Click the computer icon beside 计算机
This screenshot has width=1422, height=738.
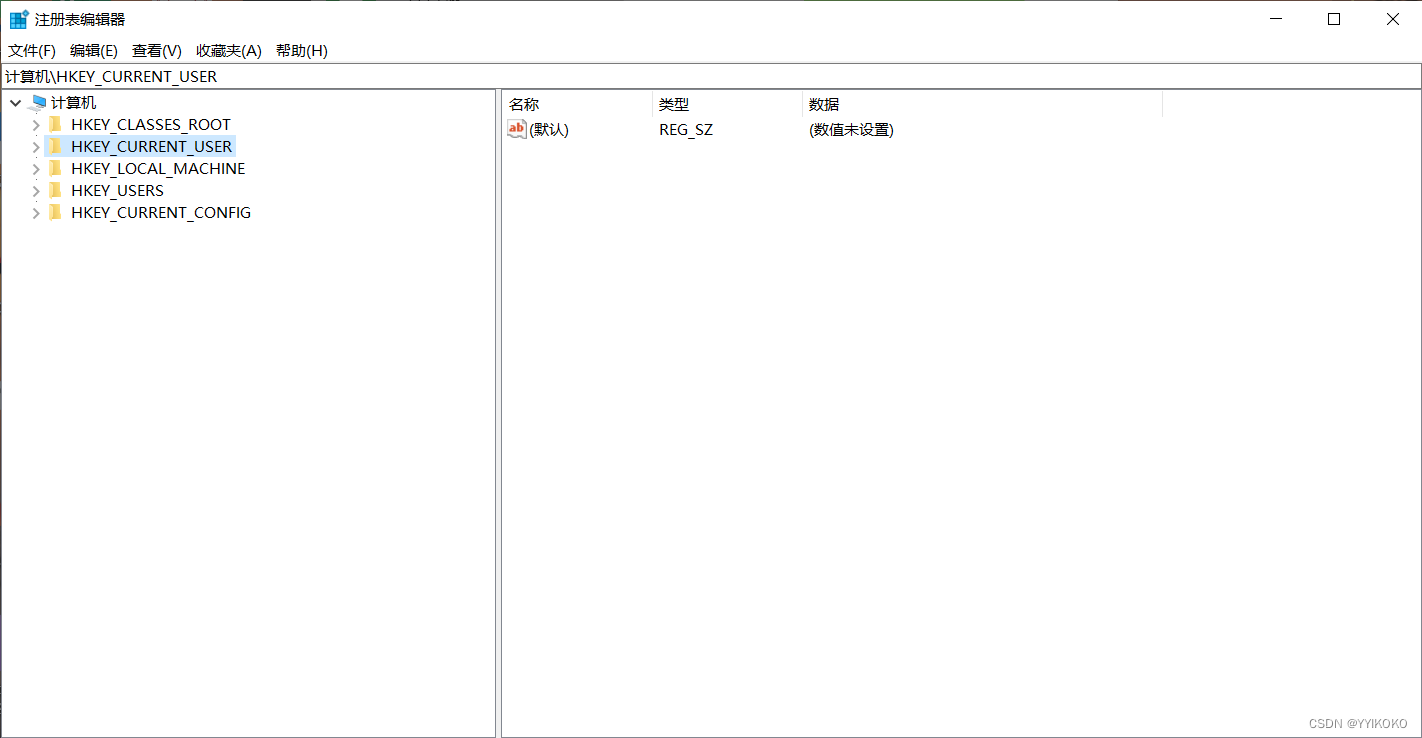pyautogui.click(x=38, y=101)
